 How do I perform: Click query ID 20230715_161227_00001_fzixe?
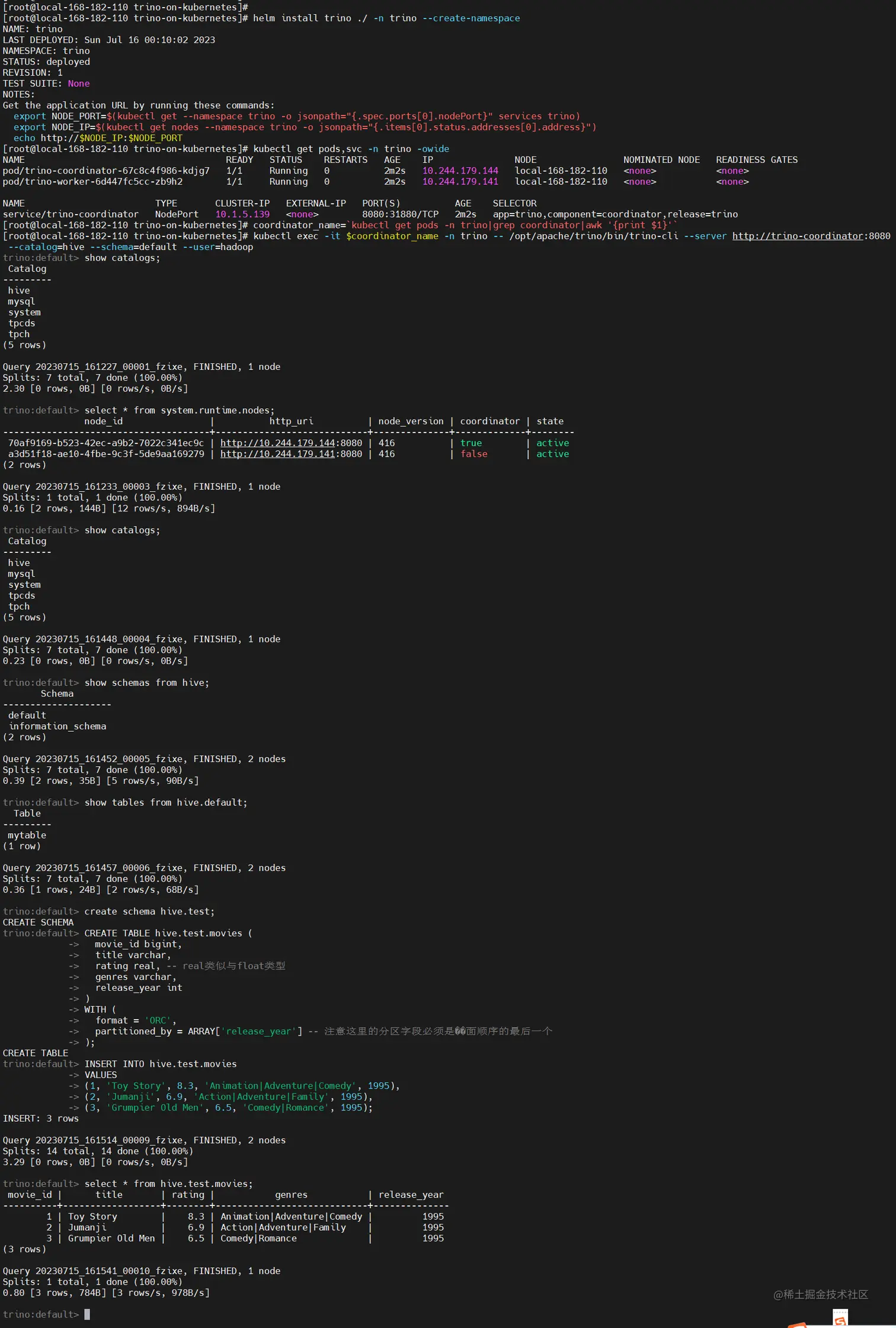pyautogui.click(x=109, y=367)
